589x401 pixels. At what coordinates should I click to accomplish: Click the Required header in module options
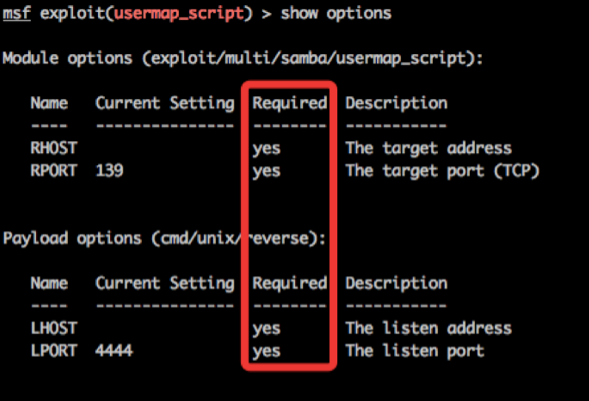[290, 103]
